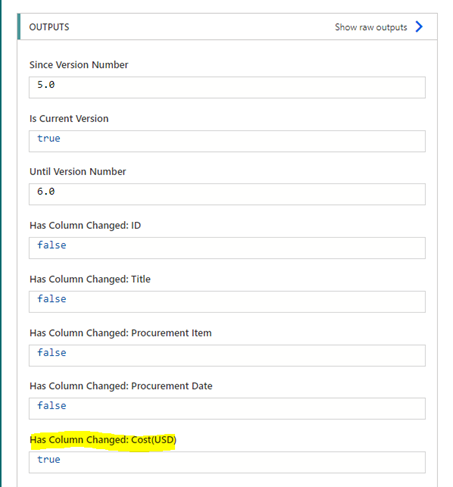
Task: Click the Has Column Changed: ID label
Action: [85, 226]
